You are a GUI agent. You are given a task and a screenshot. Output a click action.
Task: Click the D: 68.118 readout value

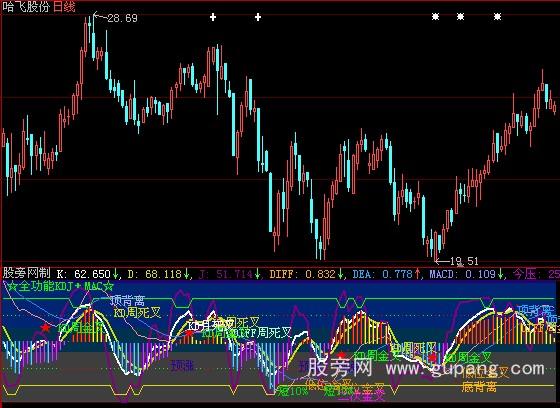tap(155, 274)
